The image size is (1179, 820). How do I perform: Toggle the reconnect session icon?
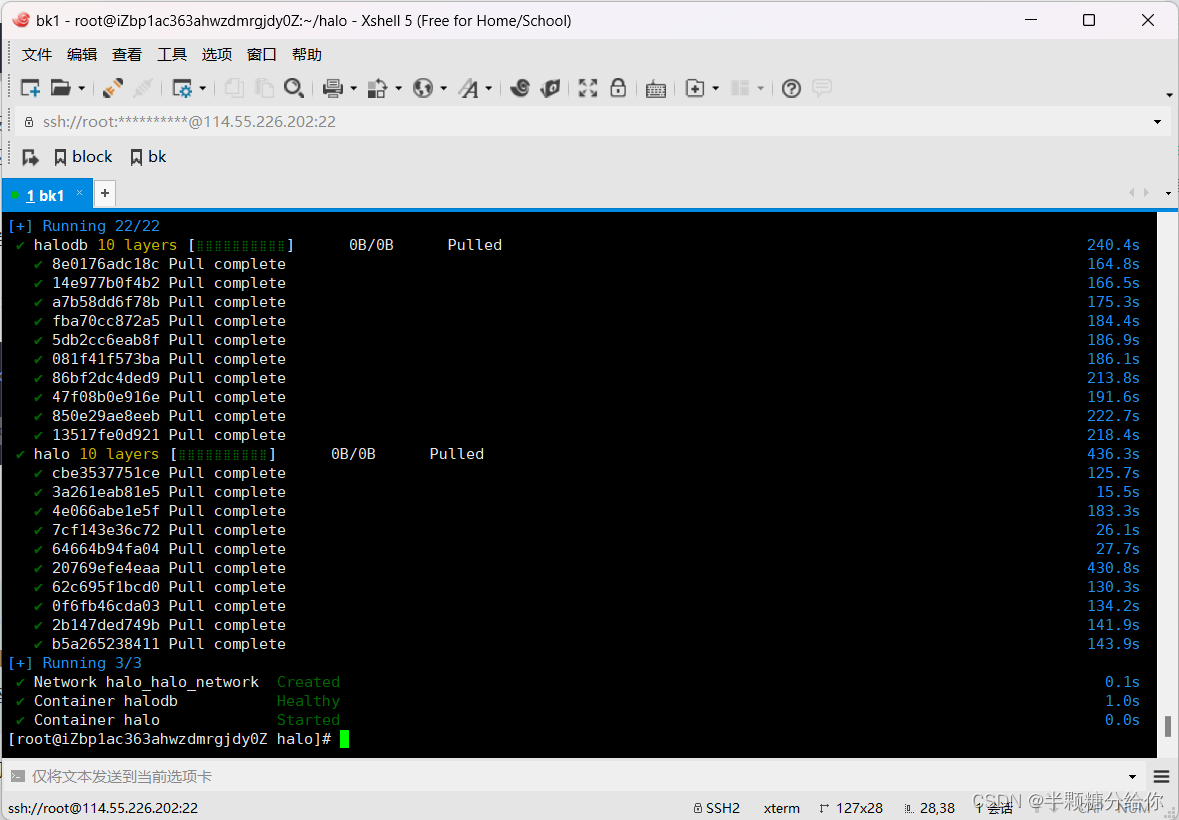pyautogui.click(x=111, y=88)
